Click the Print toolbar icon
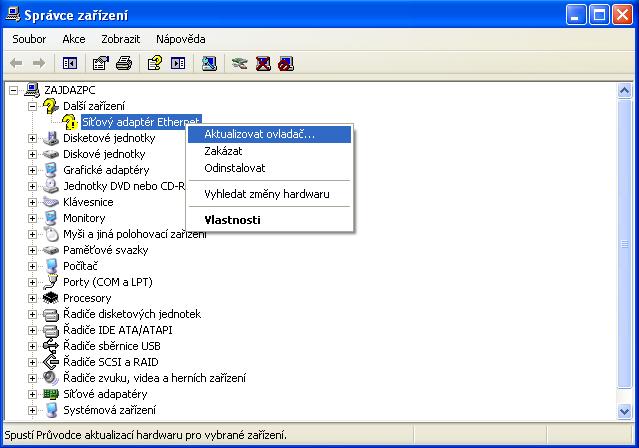The image size is (639, 448). [124, 63]
